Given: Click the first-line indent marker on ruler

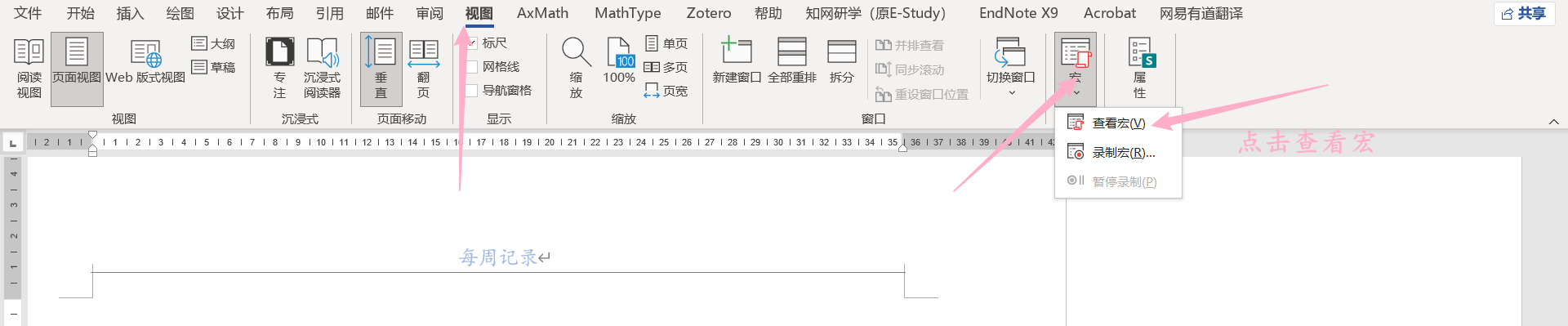Looking at the screenshot, I should [92, 136].
